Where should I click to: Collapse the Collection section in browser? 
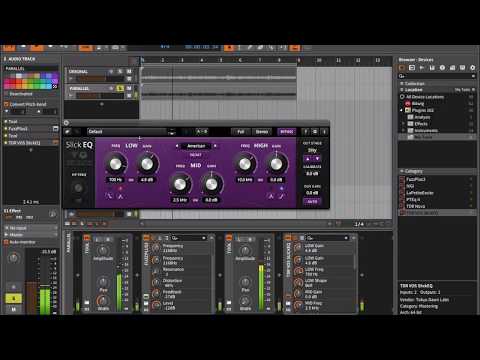coord(401,83)
